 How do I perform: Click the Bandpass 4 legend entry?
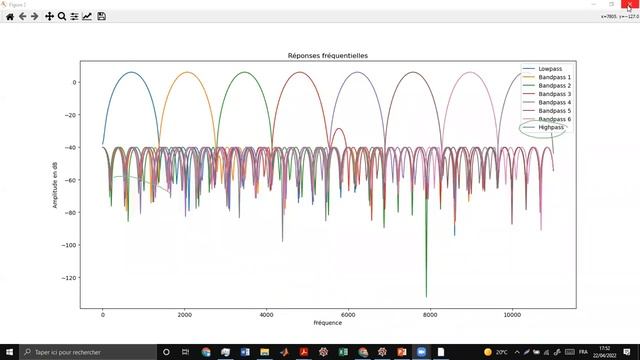point(547,102)
